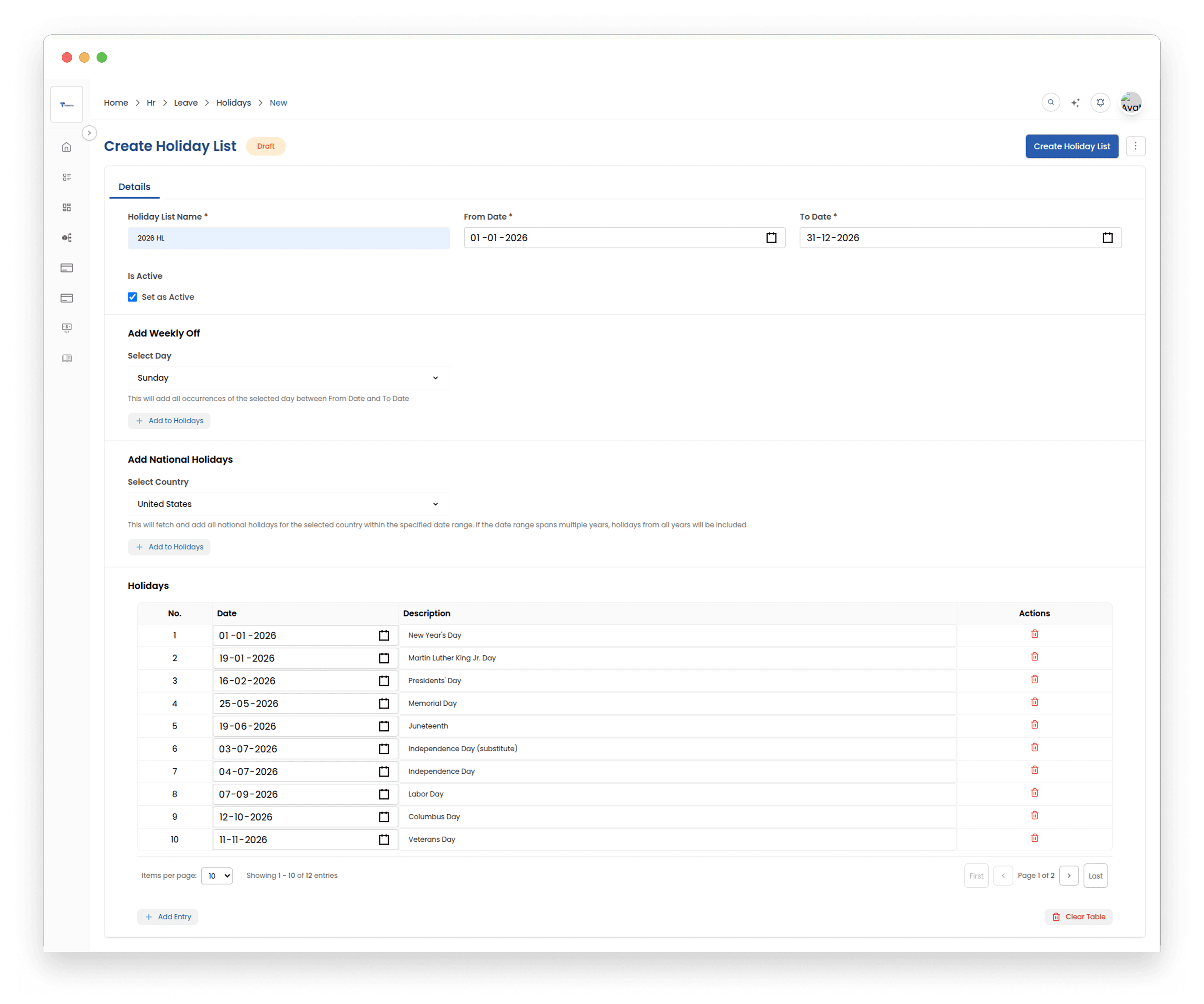
Task: Open the three-dot more options menu
Action: [1135, 146]
